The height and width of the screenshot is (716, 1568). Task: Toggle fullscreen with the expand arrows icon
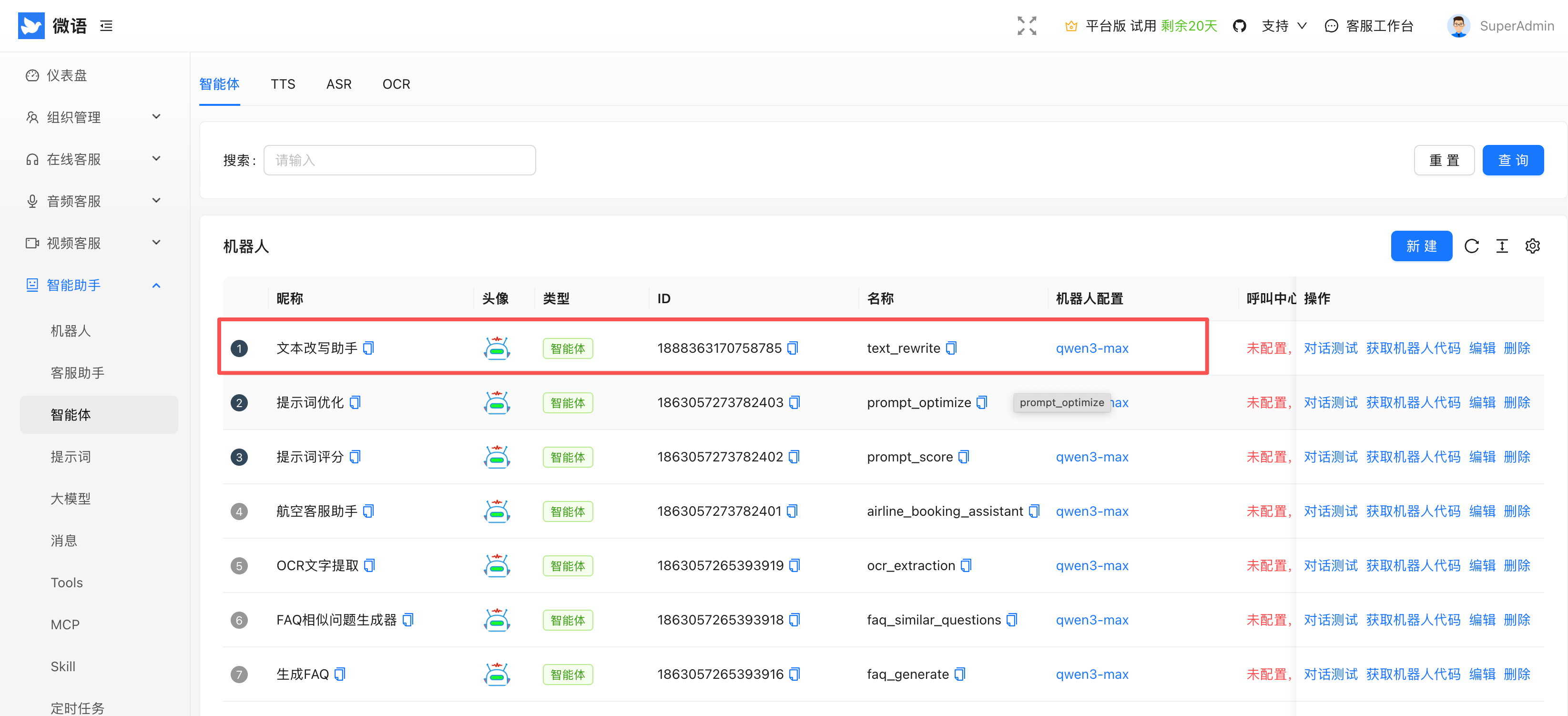pyautogui.click(x=1027, y=26)
